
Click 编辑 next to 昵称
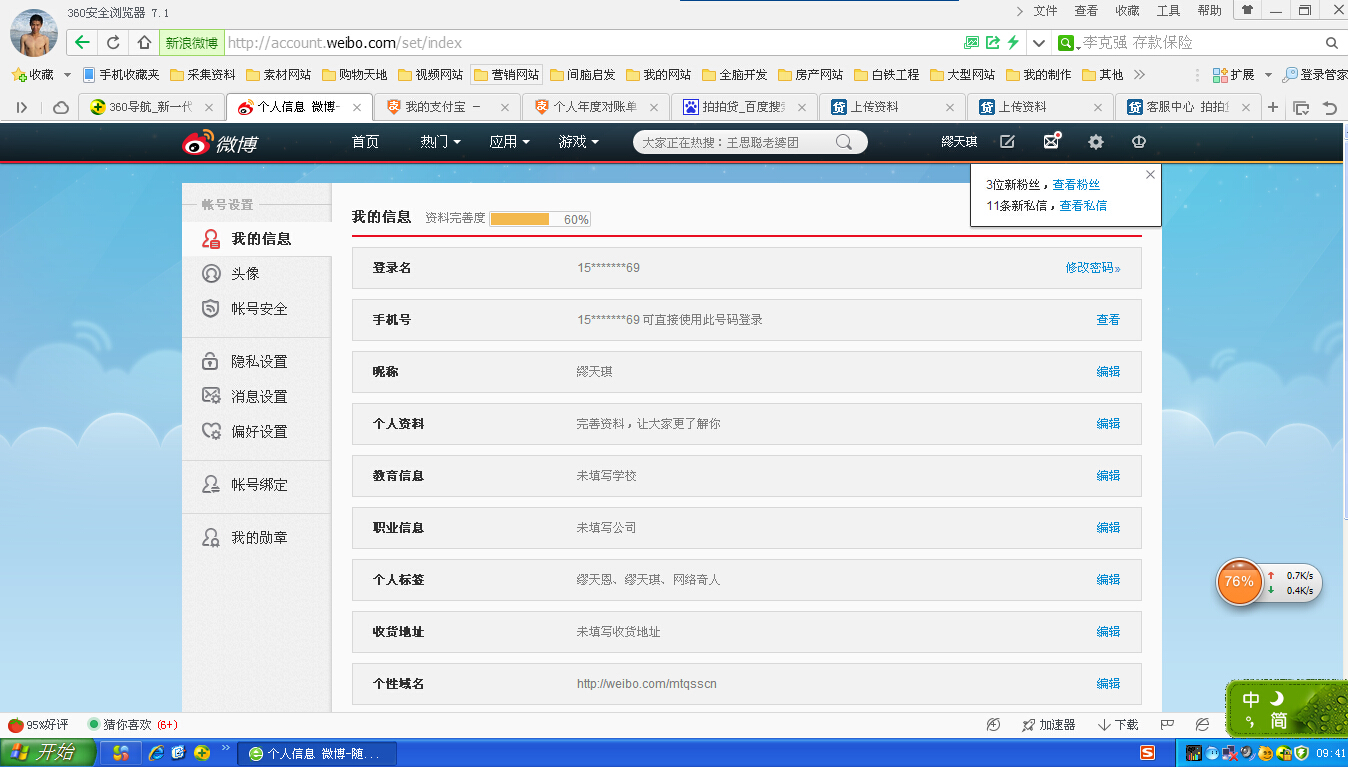[x=1108, y=372]
